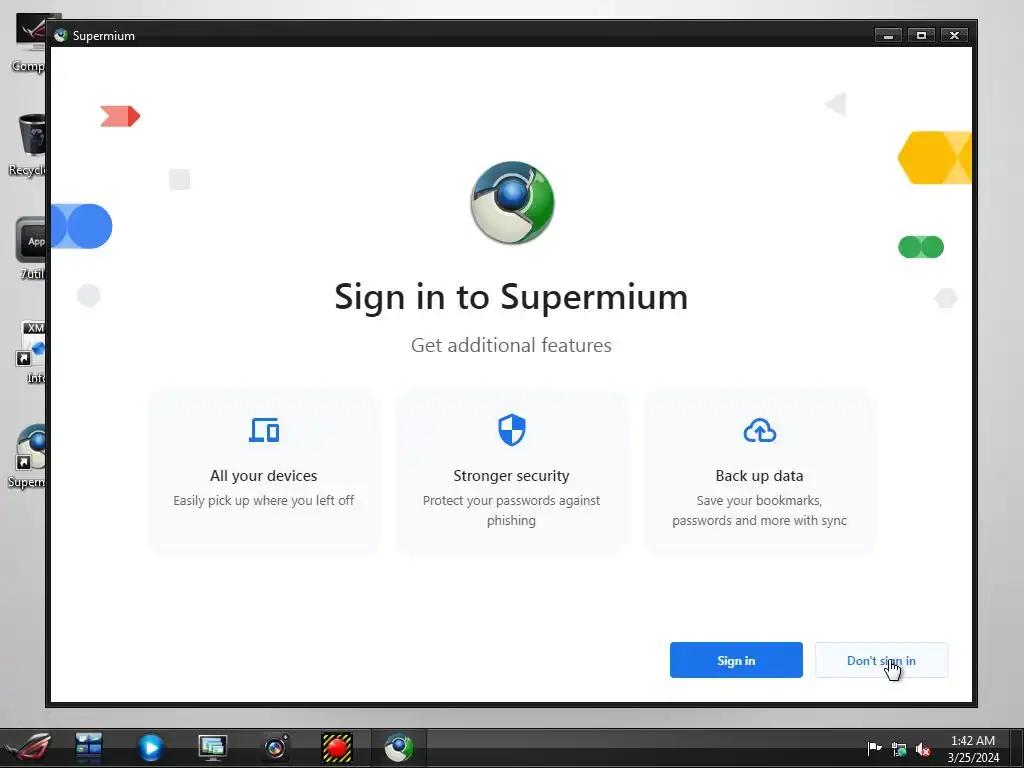The width and height of the screenshot is (1024, 768).
Task: Launch media player from the taskbar
Action: coord(150,748)
